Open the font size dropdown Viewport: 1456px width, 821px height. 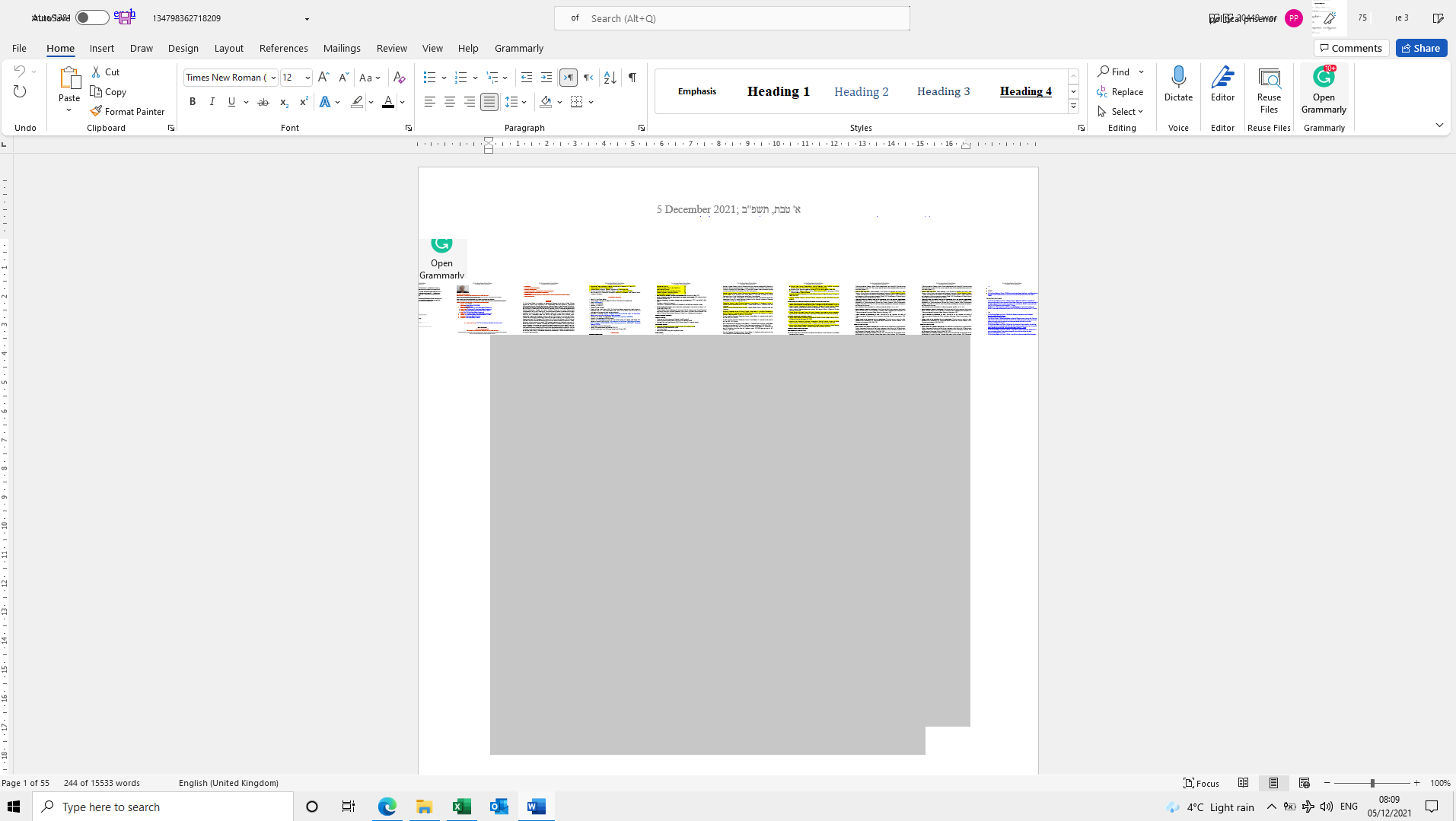click(x=307, y=78)
